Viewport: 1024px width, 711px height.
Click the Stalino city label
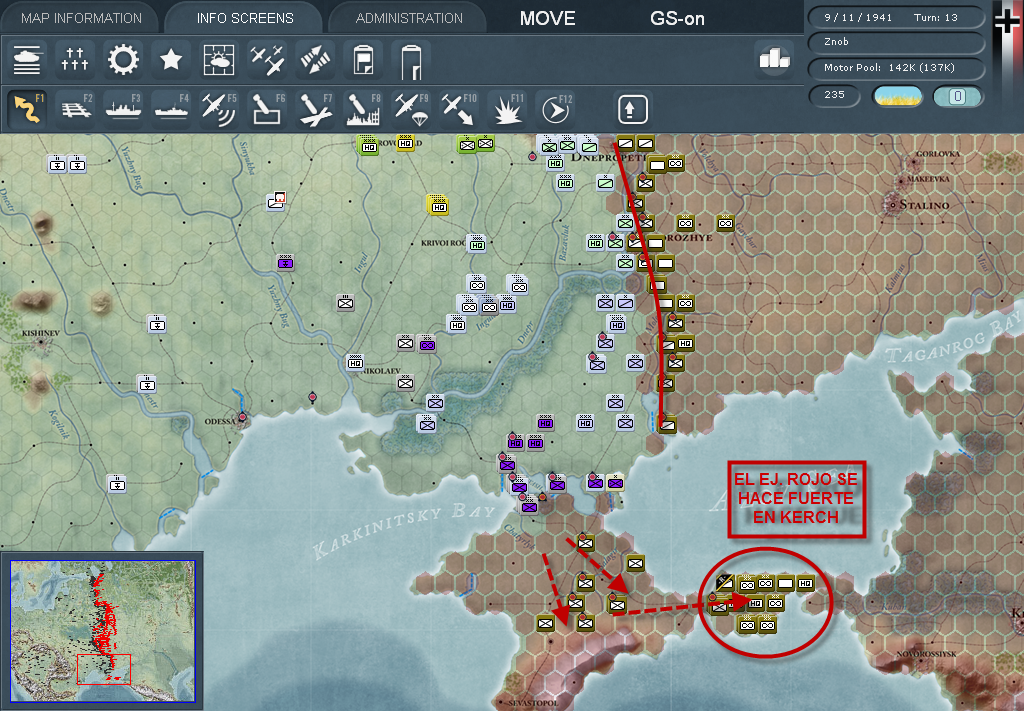[924, 205]
